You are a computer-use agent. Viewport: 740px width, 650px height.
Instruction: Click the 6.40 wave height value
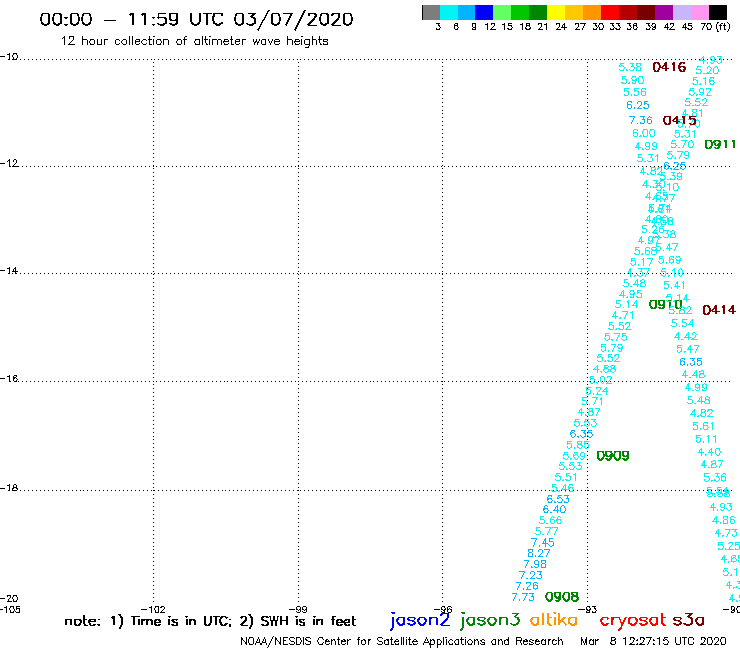[x=554, y=509]
